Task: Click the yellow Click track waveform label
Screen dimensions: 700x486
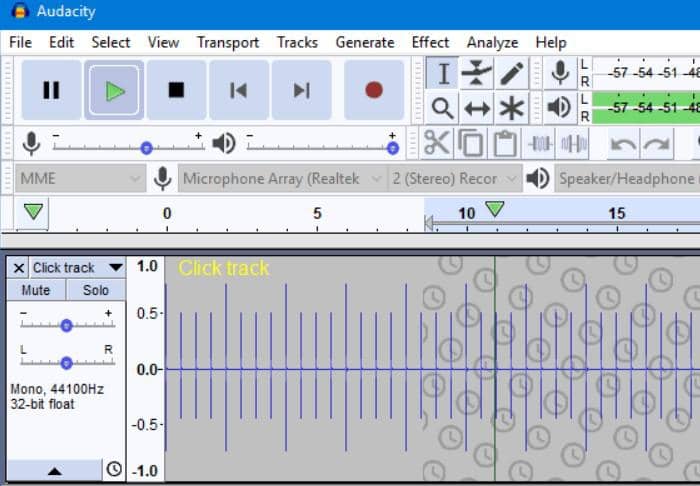Action: pyautogui.click(x=224, y=269)
